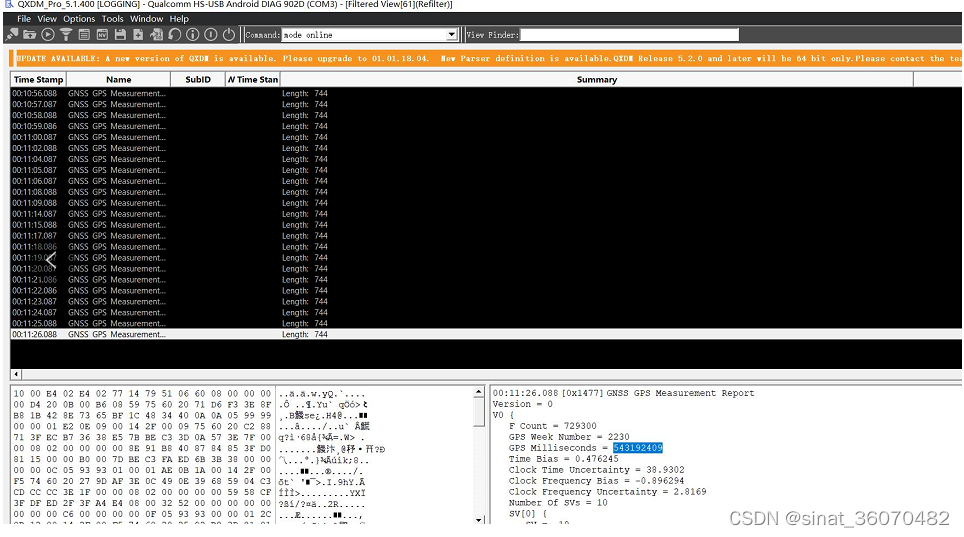This screenshot has height=537, width=964.
Task: Select log row at 00:11:22.086
Action: tap(486, 290)
